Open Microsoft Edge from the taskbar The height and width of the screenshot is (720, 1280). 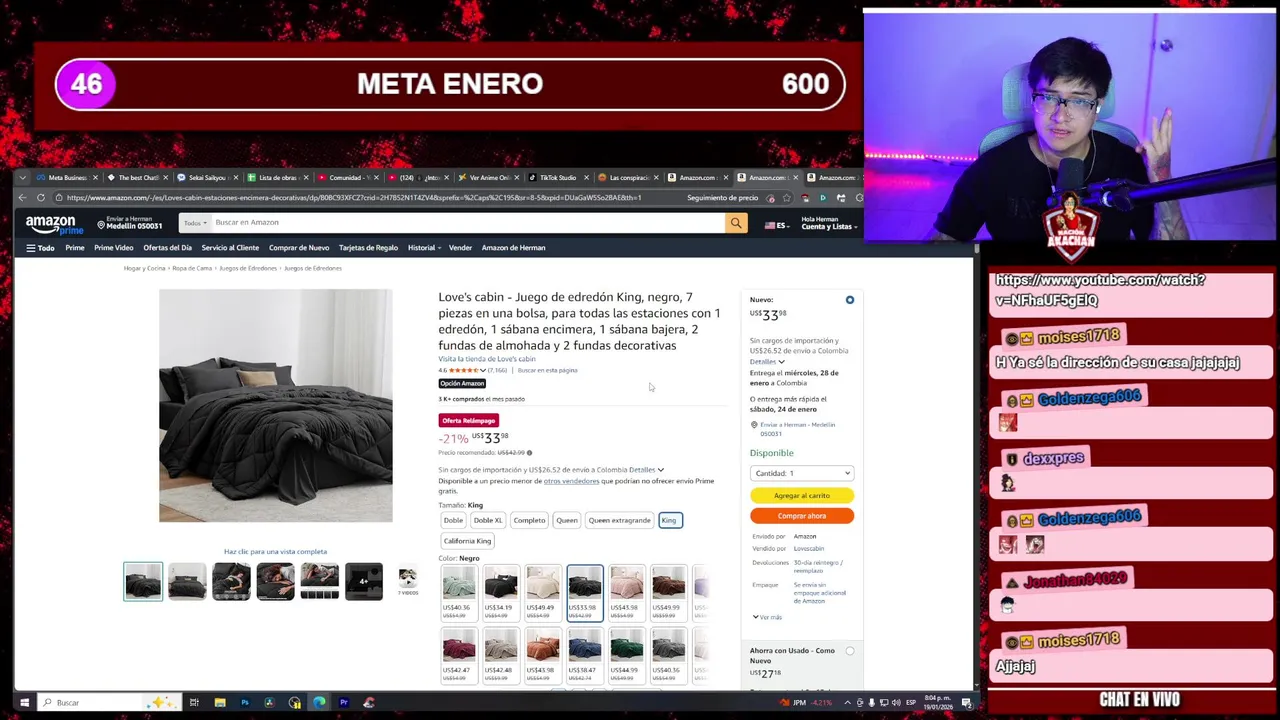(x=319, y=702)
